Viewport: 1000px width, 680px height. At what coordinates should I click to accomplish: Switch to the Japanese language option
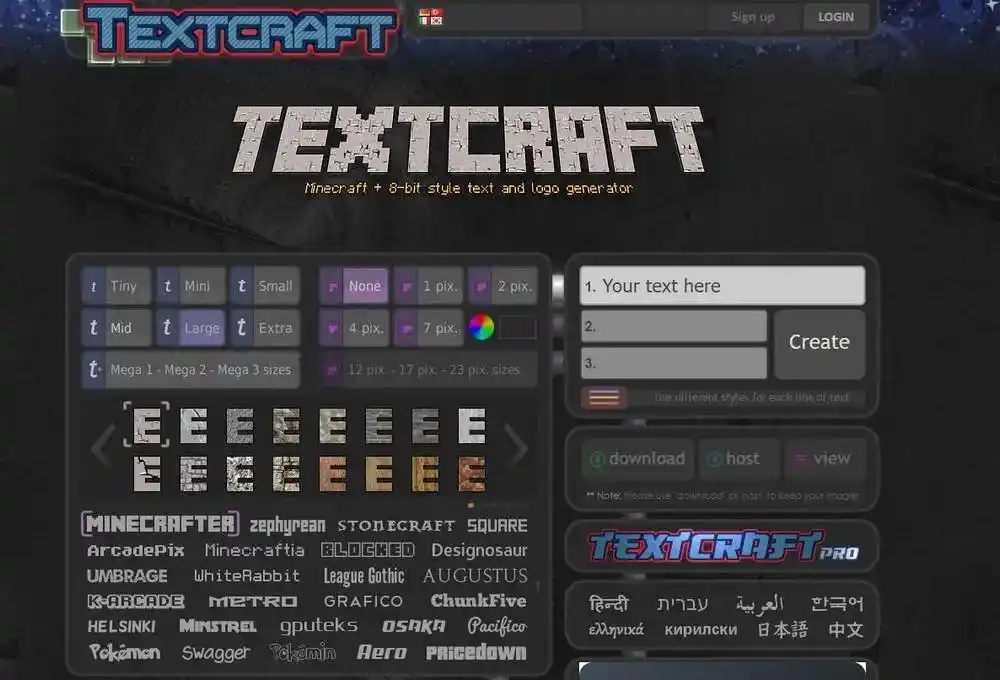[783, 630]
